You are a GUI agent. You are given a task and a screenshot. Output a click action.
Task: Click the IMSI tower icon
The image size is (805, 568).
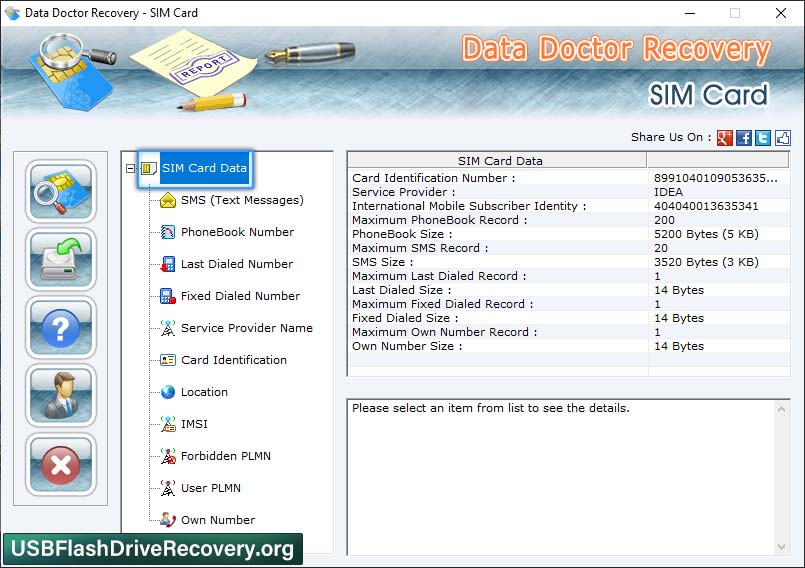168,424
